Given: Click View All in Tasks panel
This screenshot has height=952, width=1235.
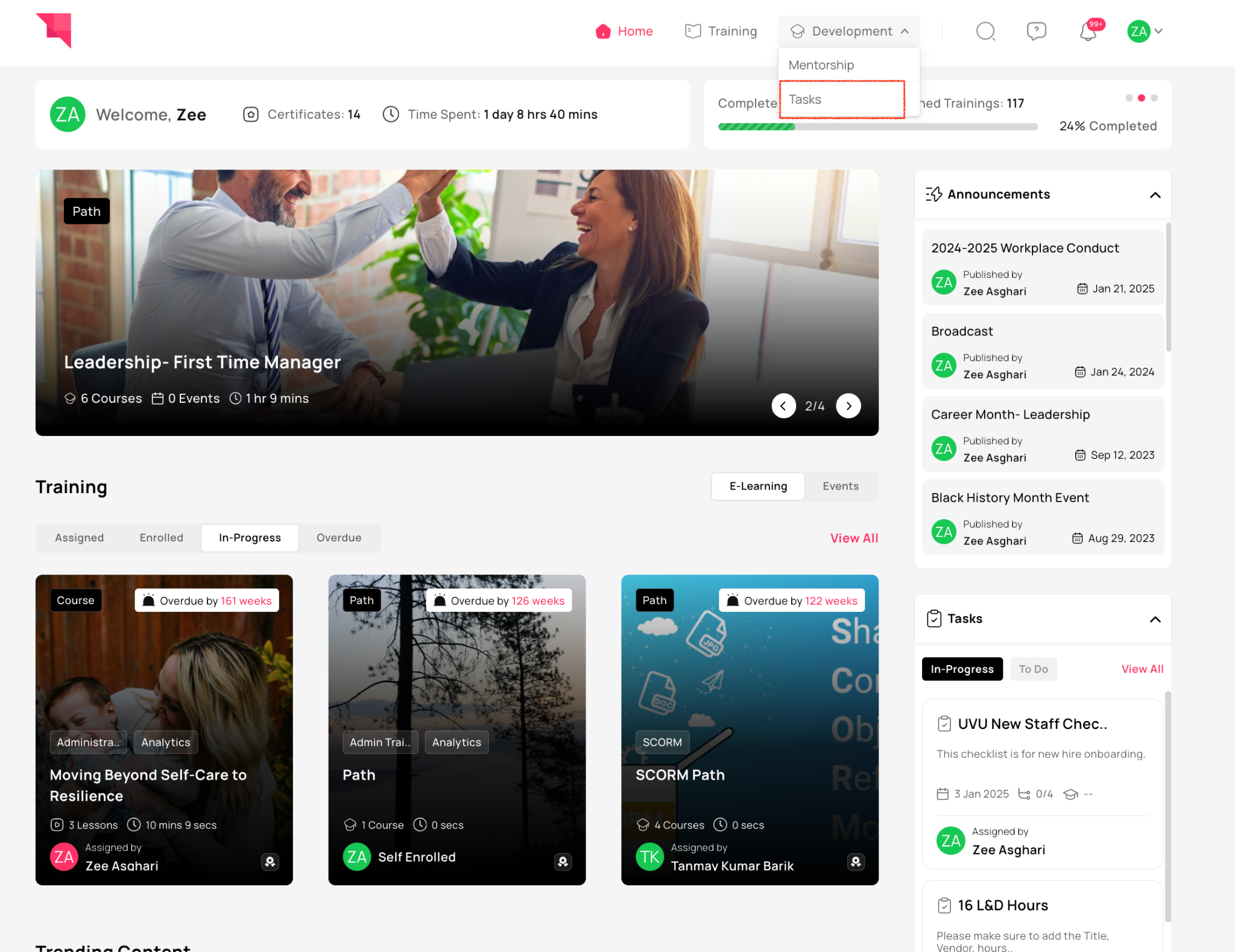Looking at the screenshot, I should point(1142,669).
